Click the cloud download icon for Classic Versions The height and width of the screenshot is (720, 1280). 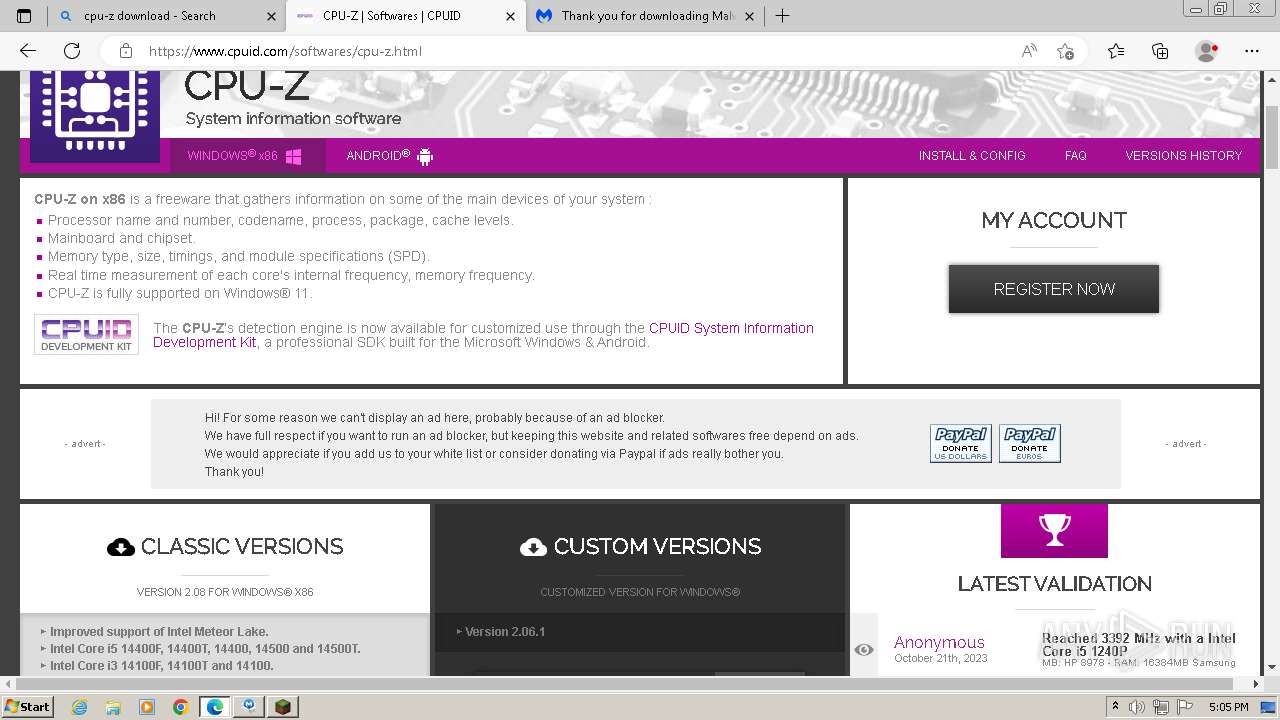121,547
